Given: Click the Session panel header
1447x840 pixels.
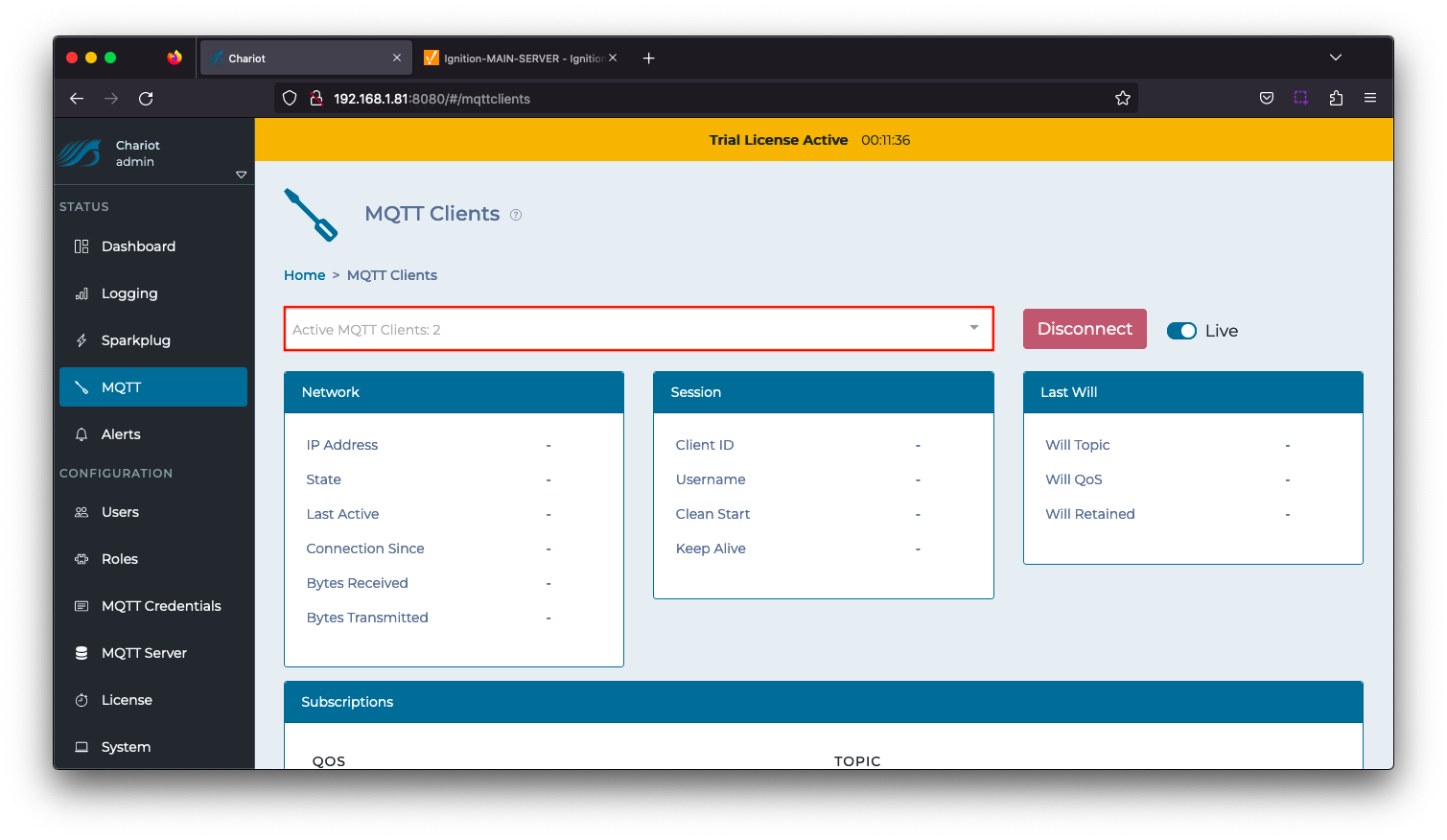Looking at the screenshot, I should (x=823, y=392).
